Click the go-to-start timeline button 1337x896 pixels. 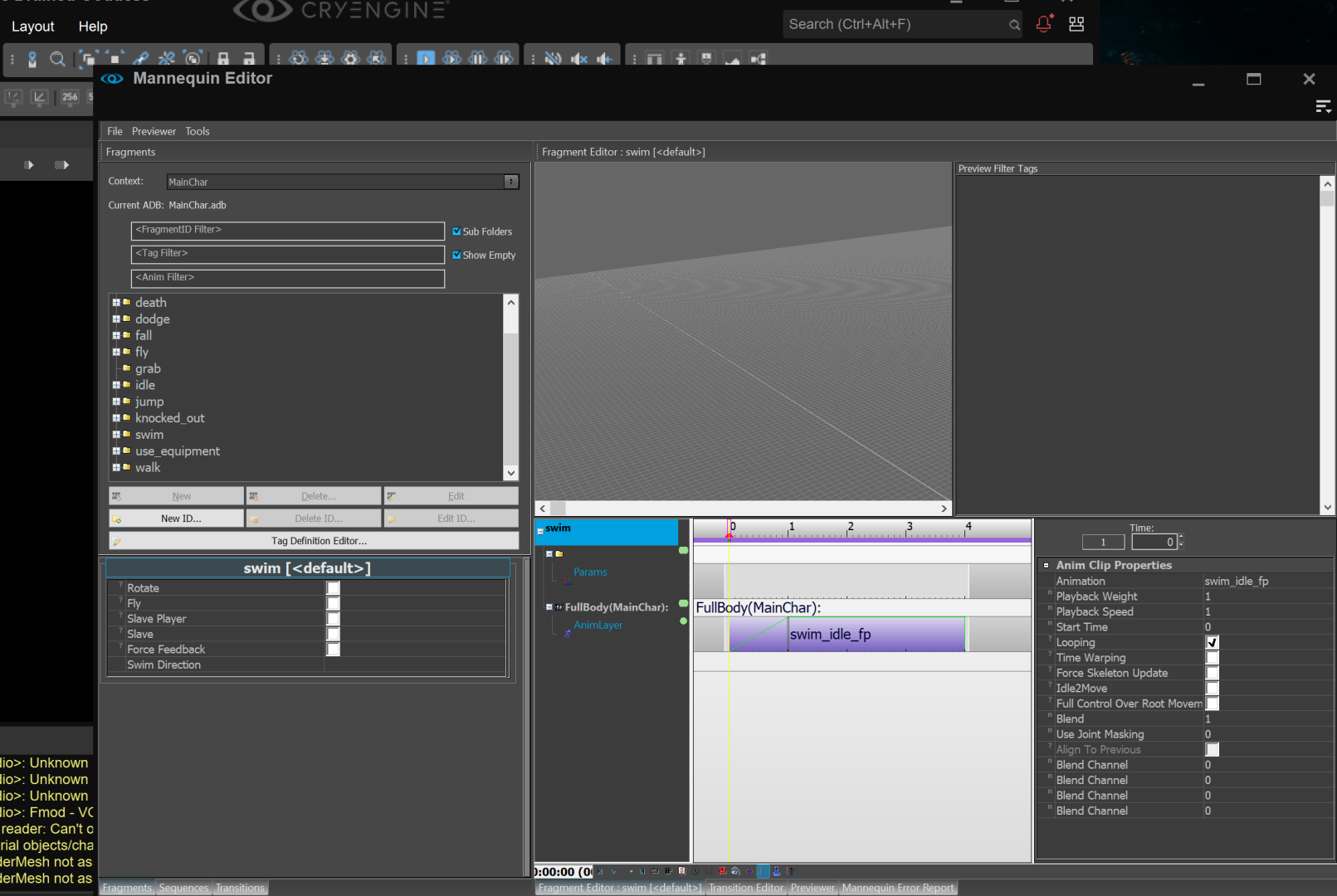coord(600,871)
